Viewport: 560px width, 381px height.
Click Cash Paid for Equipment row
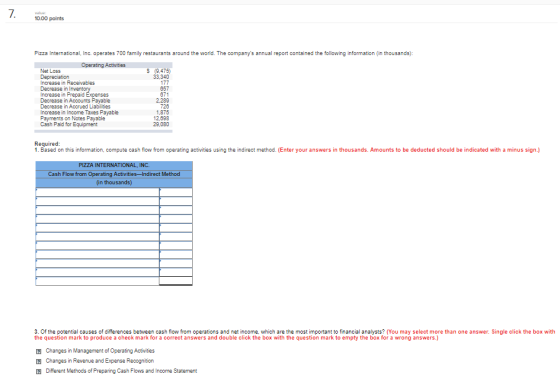(103, 124)
